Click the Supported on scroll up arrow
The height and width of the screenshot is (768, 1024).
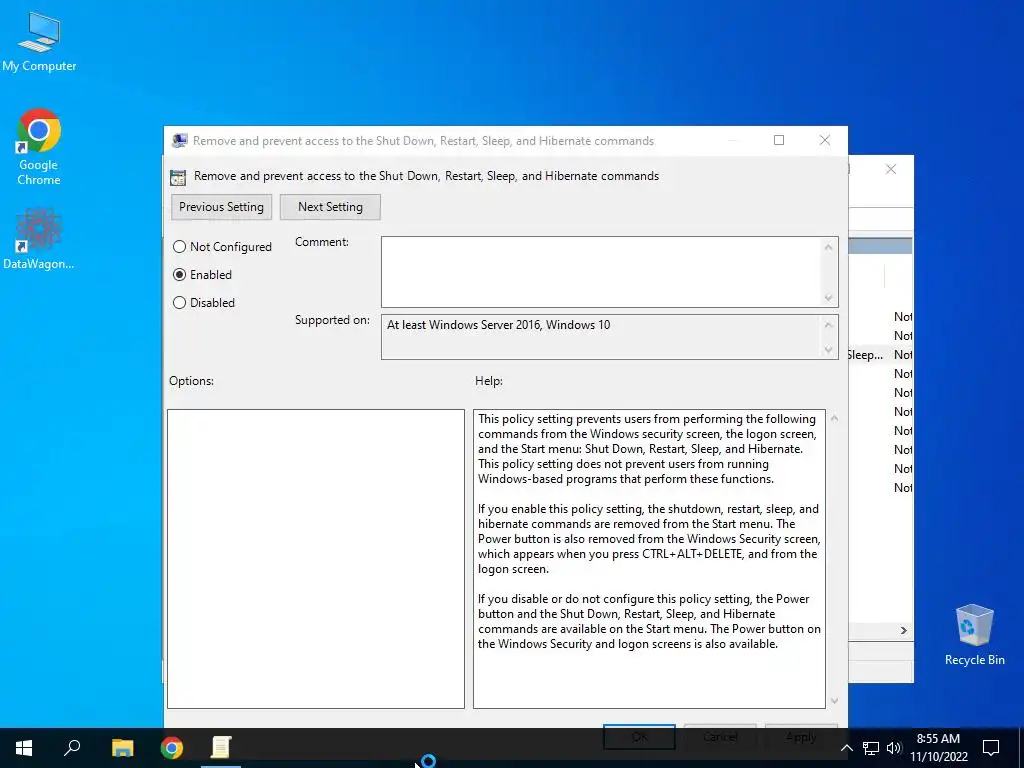(829, 325)
